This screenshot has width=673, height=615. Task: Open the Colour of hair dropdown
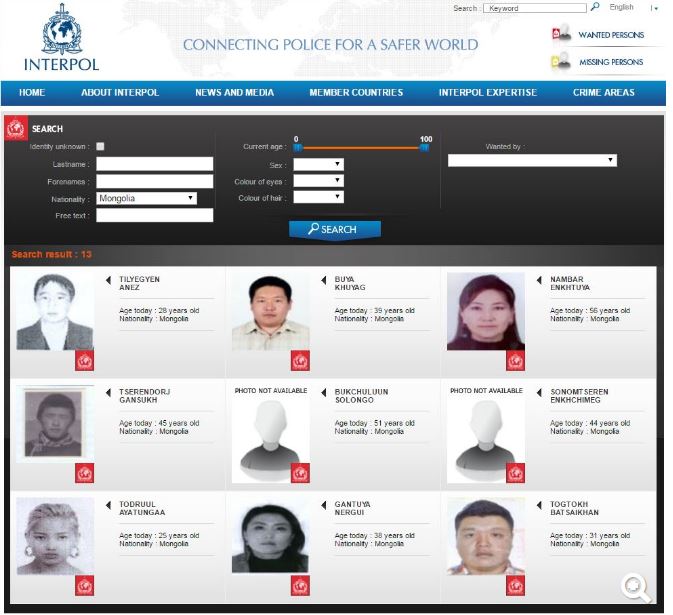(x=318, y=197)
